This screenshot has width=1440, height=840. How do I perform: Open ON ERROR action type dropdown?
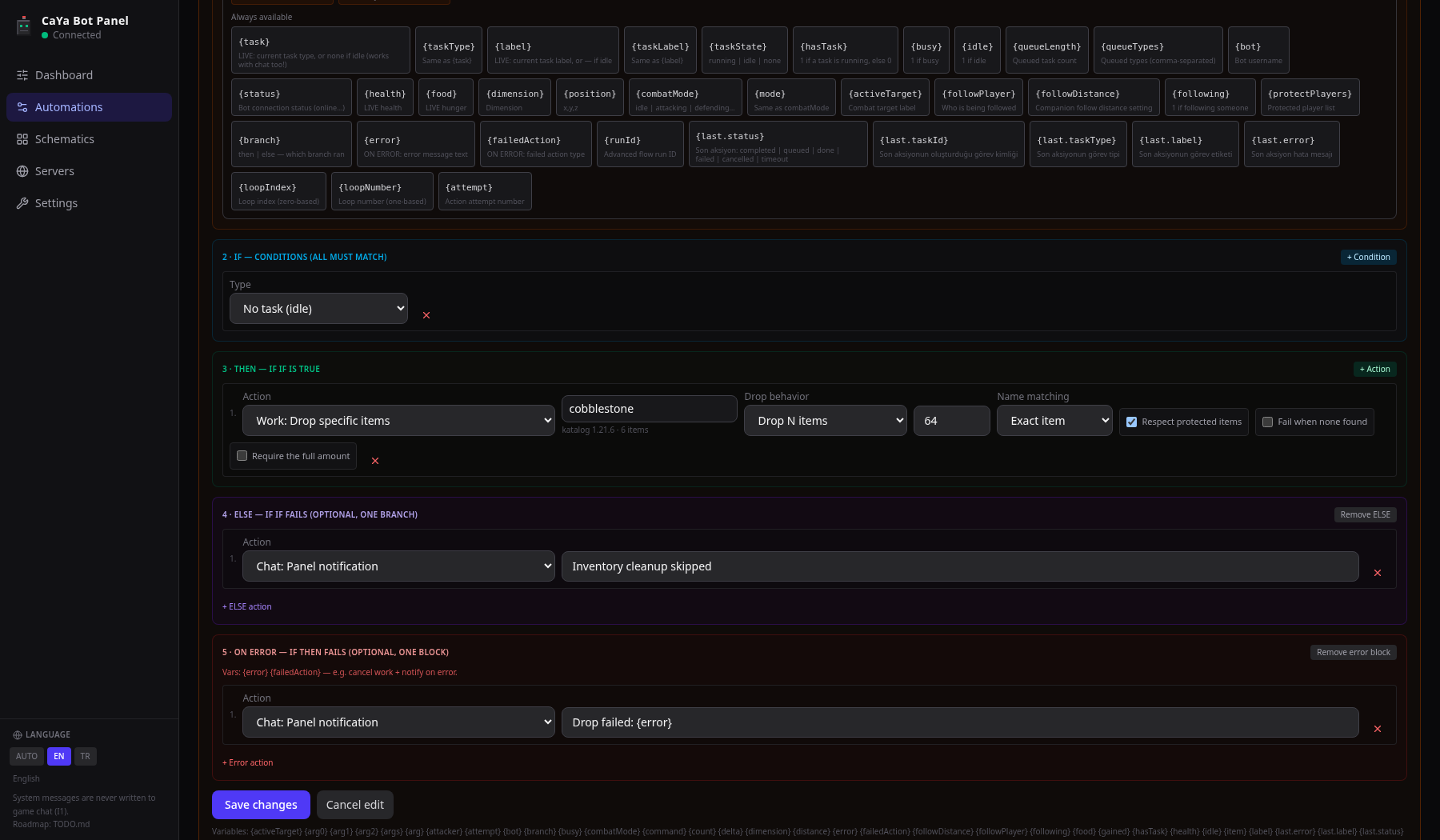[398, 722]
